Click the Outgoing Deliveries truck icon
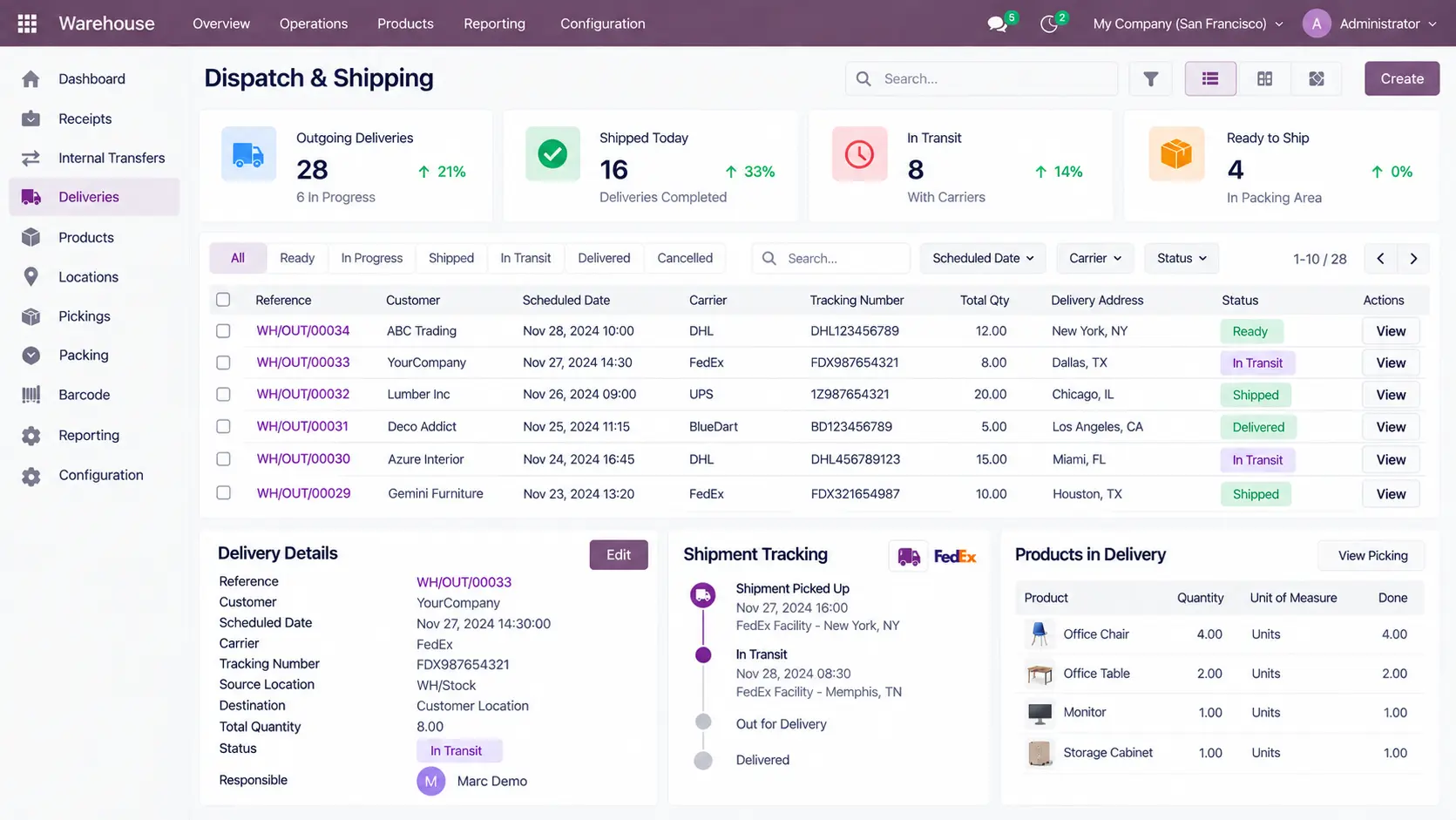 248,154
